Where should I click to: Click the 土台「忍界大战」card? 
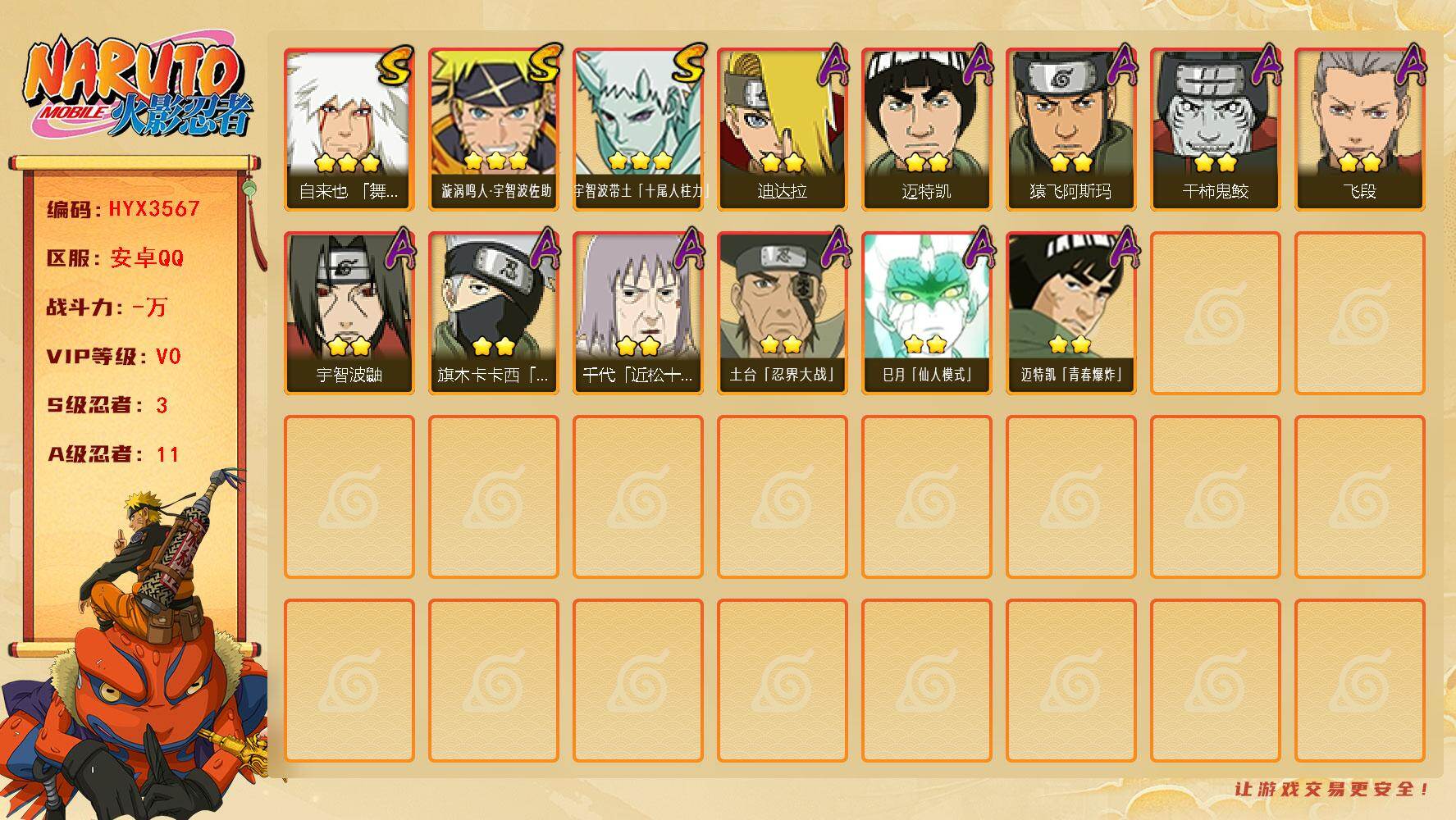[x=783, y=313]
